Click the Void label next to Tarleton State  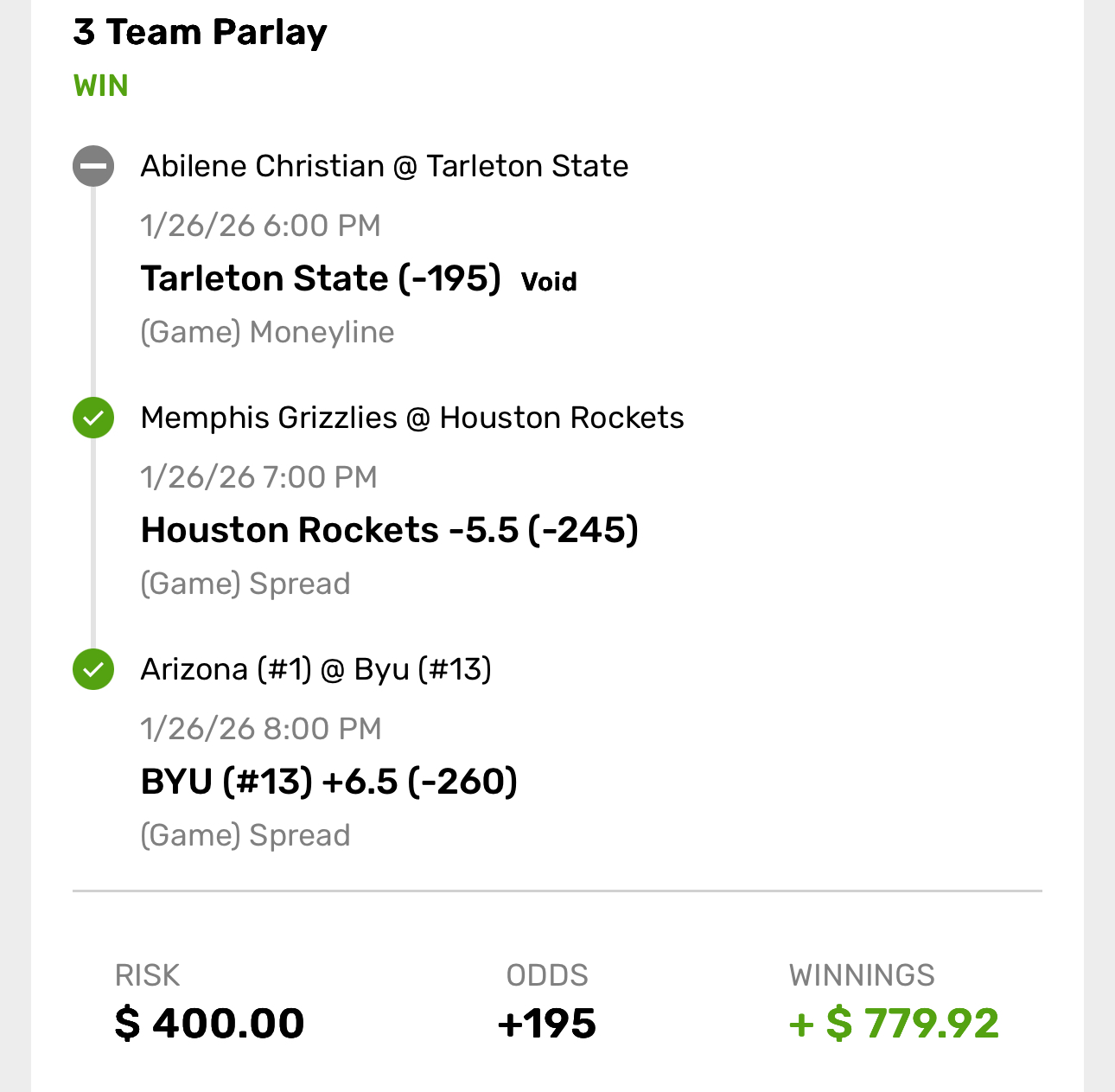point(549,282)
